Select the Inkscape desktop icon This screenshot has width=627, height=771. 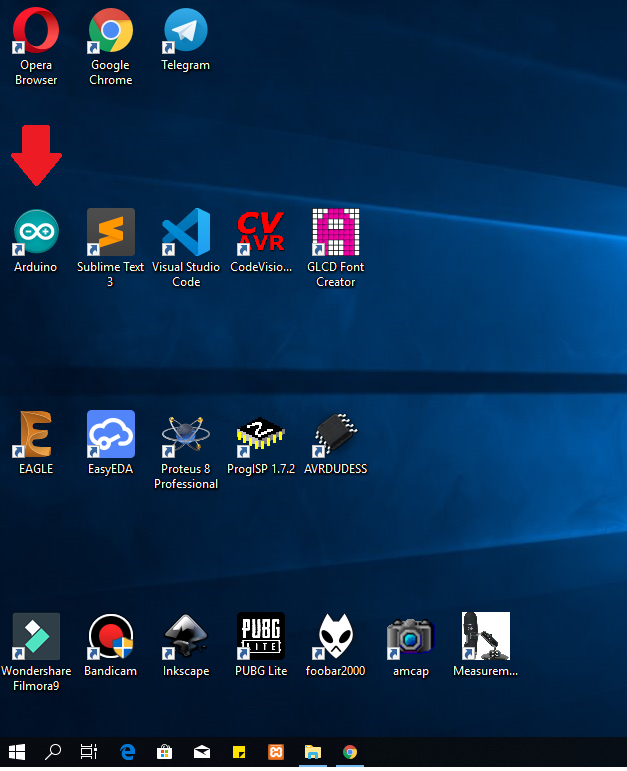pyautogui.click(x=186, y=636)
